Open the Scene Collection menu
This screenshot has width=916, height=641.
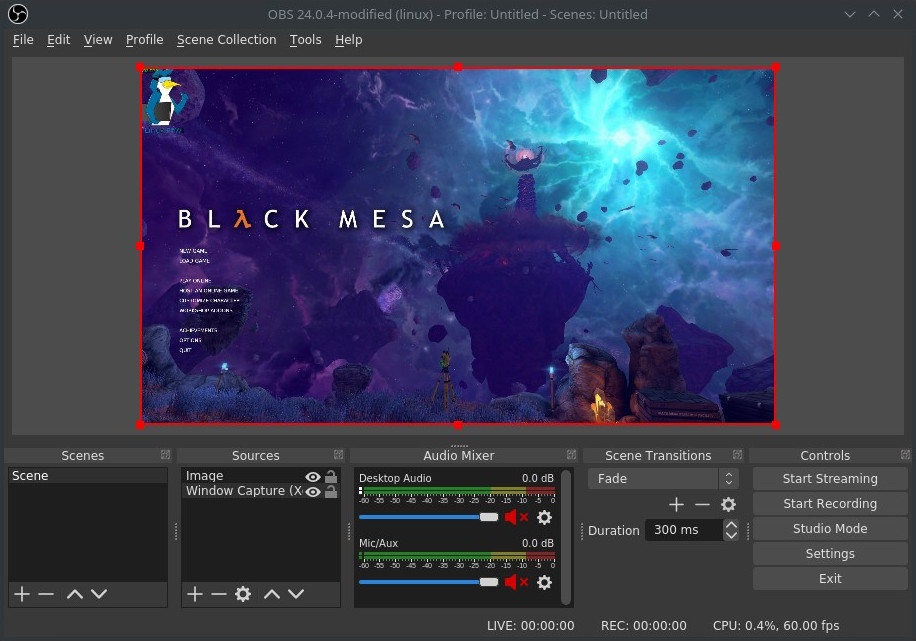(x=227, y=40)
